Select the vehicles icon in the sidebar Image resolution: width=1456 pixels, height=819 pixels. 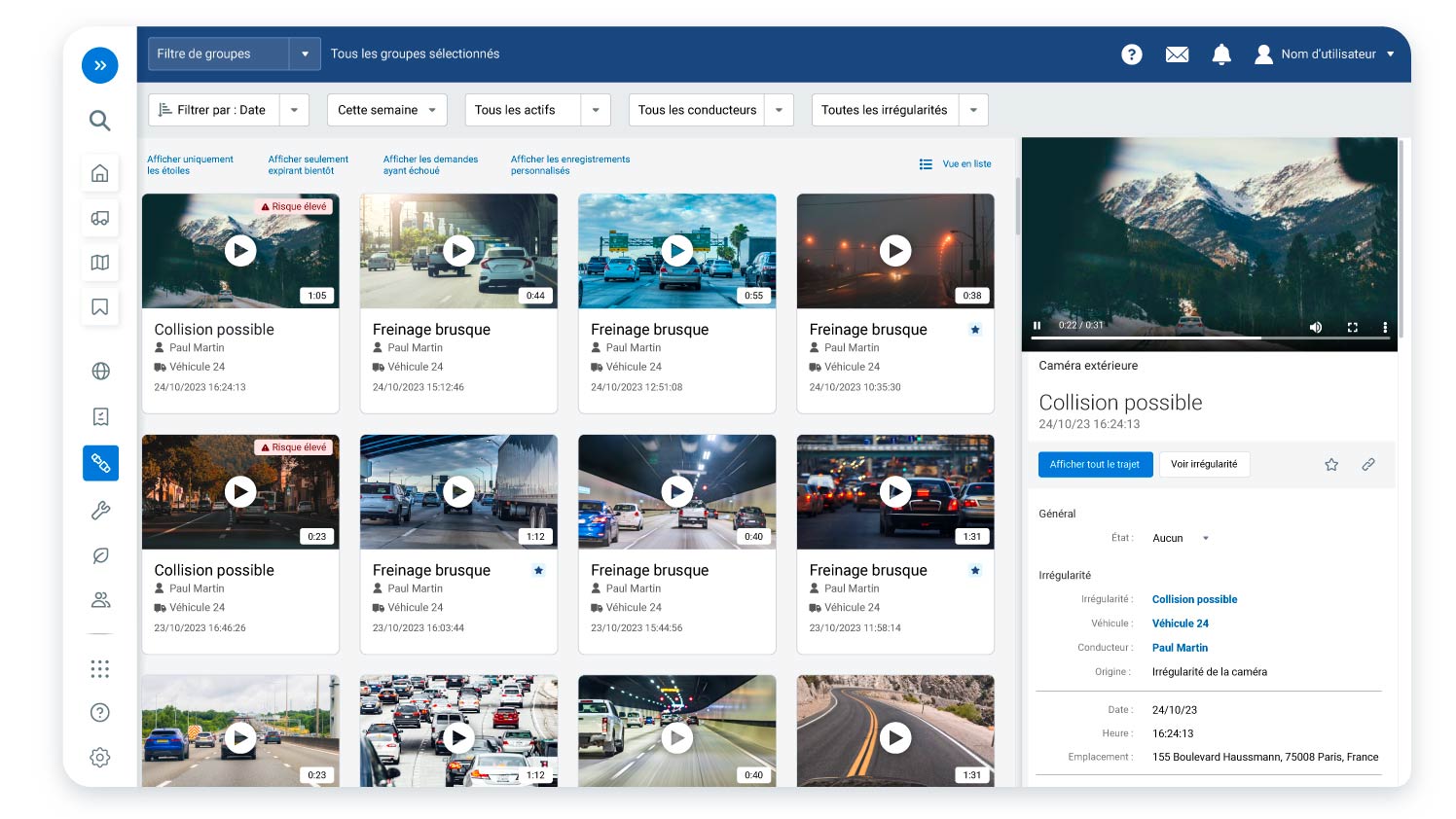click(100, 218)
